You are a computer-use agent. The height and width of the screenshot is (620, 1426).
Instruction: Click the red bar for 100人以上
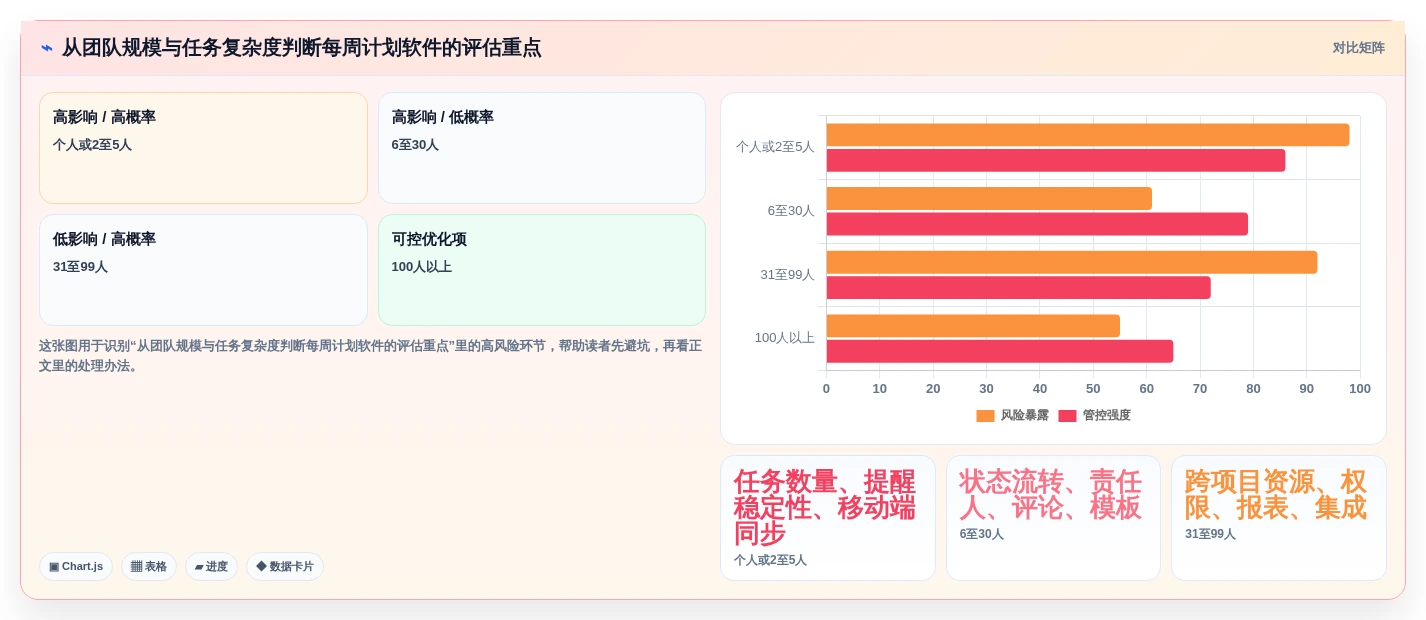point(1000,351)
